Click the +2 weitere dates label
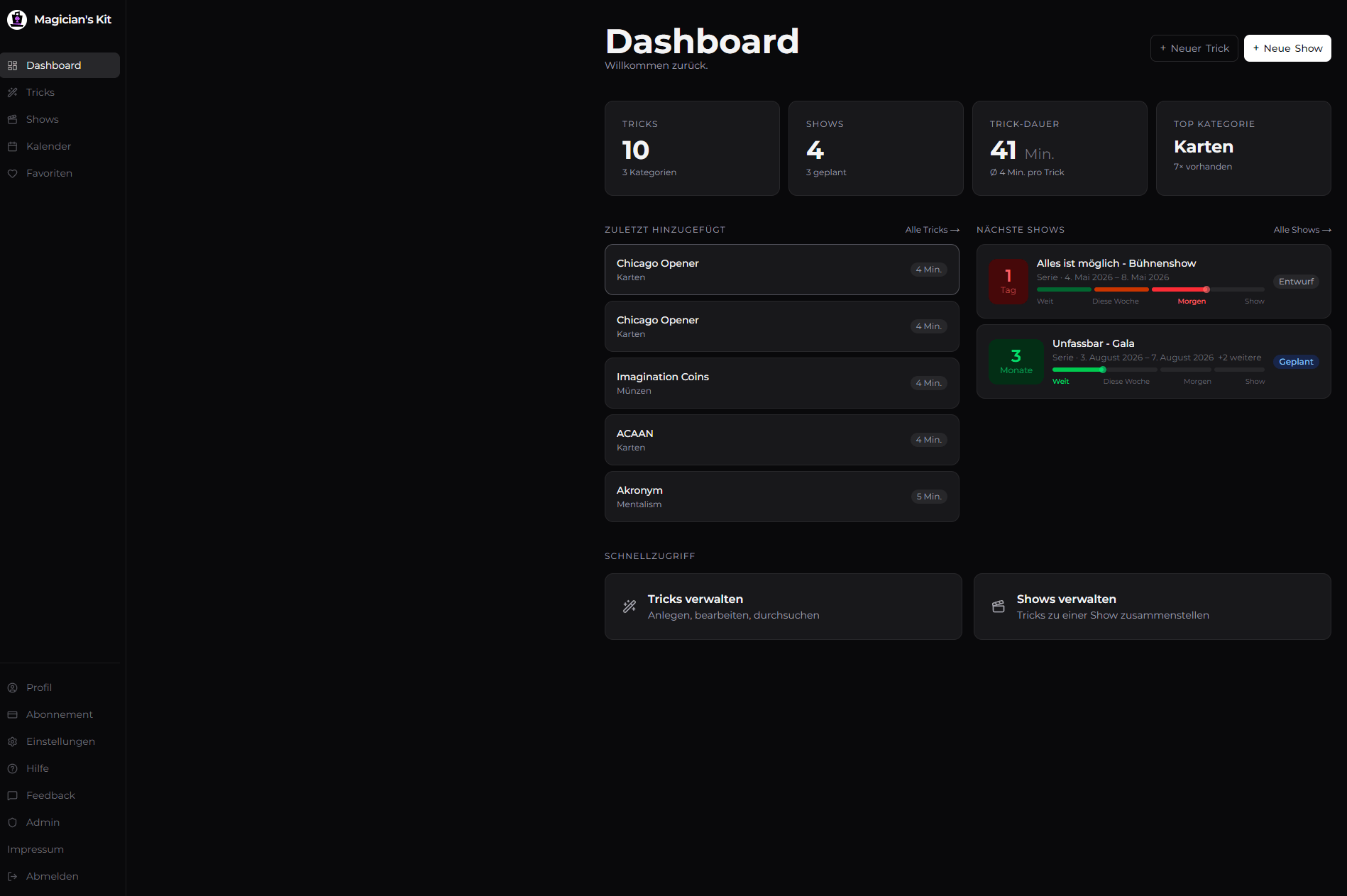The width and height of the screenshot is (1347, 896). click(1240, 358)
